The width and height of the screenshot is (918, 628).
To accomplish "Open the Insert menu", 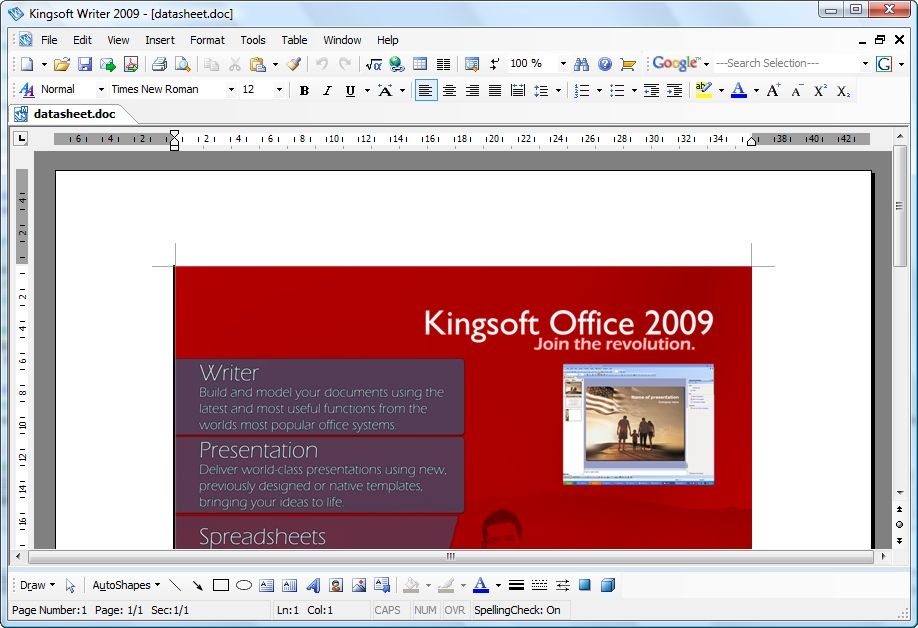I will point(160,40).
